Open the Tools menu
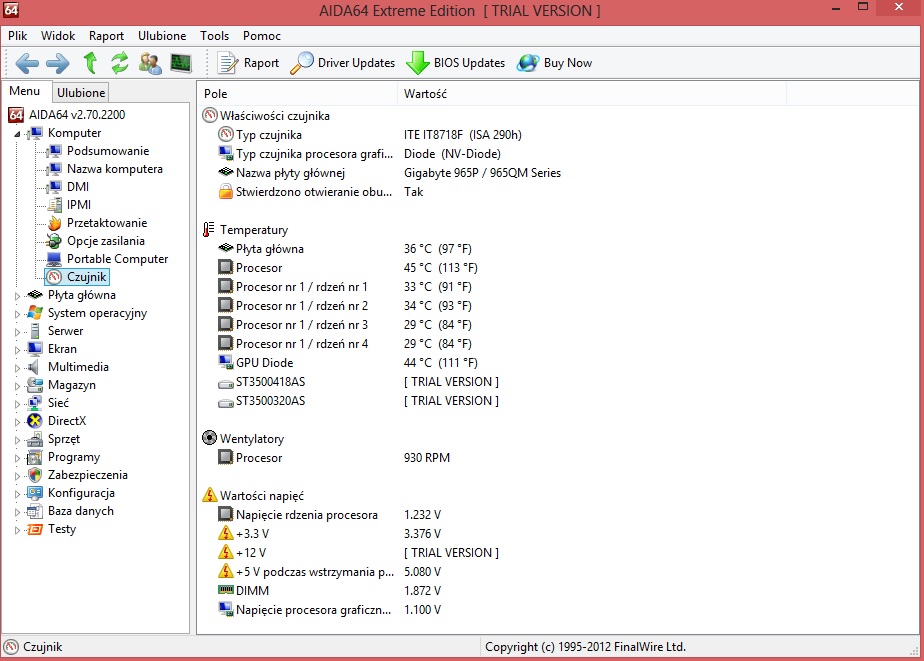This screenshot has width=924, height=661. coord(214,36)
